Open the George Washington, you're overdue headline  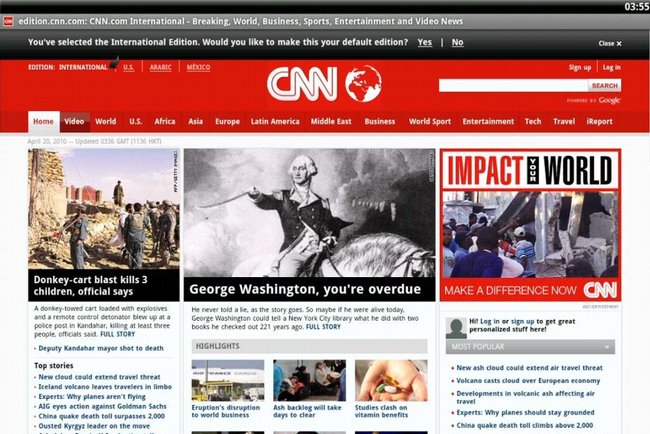[x=305, y=289]
